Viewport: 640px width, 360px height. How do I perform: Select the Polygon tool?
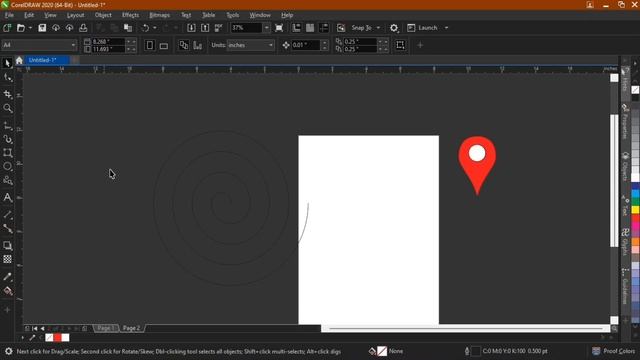pos(7,180)
